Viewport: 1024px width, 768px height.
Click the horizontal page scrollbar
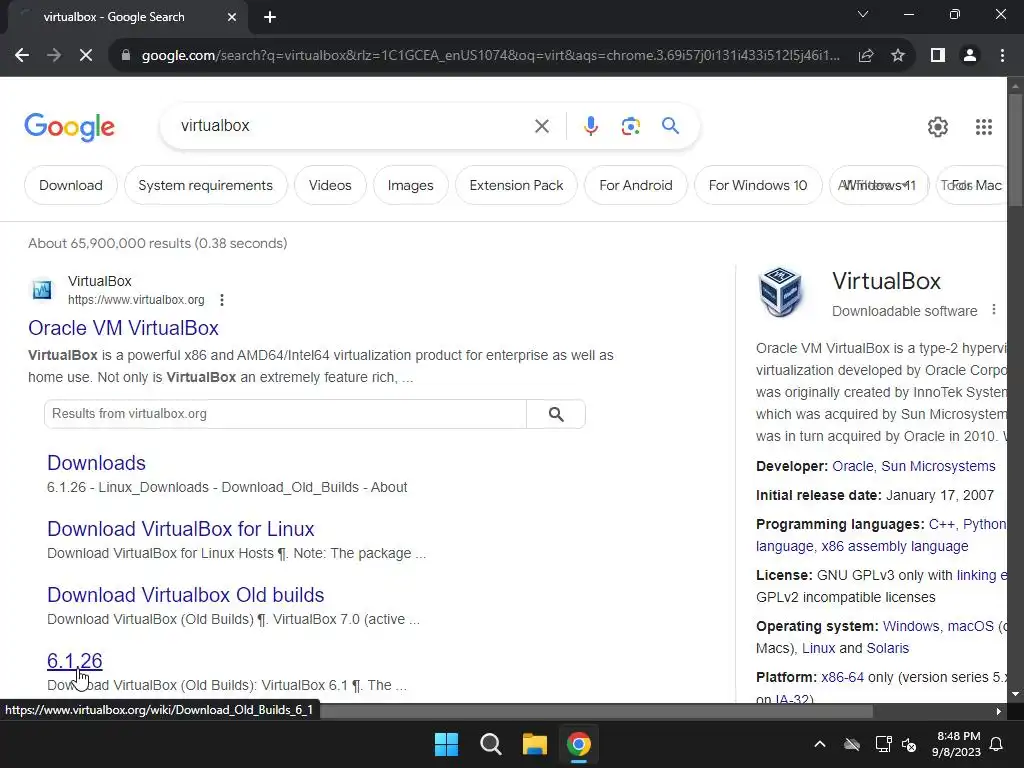[x=596, y=711]
